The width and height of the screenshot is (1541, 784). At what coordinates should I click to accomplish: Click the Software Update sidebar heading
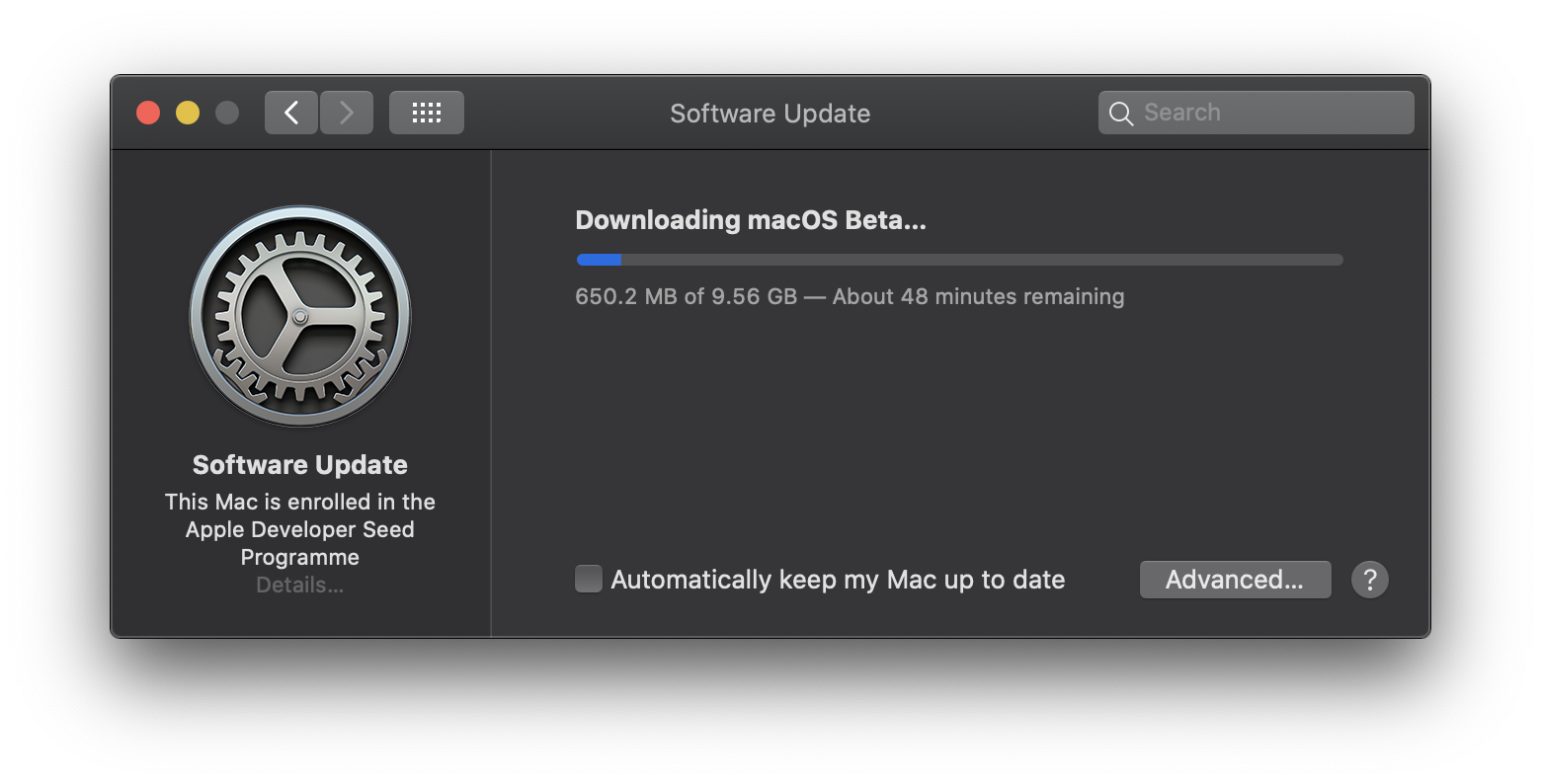pyautogui.click(x=299, y=464)
